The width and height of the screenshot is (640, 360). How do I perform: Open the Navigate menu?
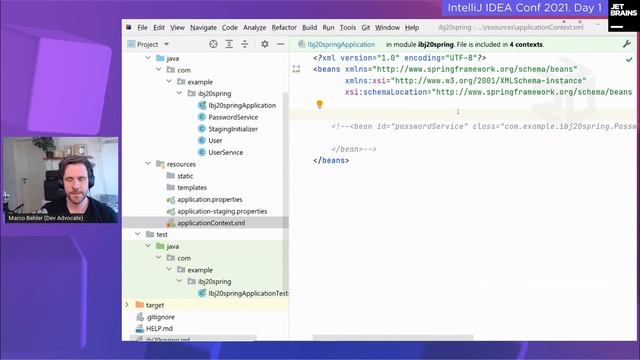click(x=203, y=27)
